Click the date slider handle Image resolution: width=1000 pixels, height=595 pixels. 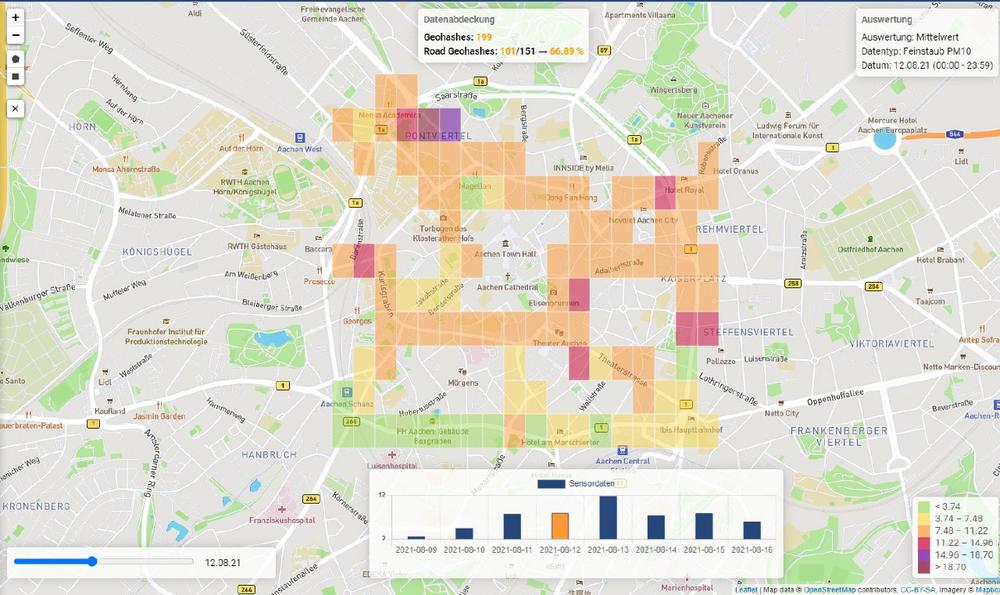(92, 562)
